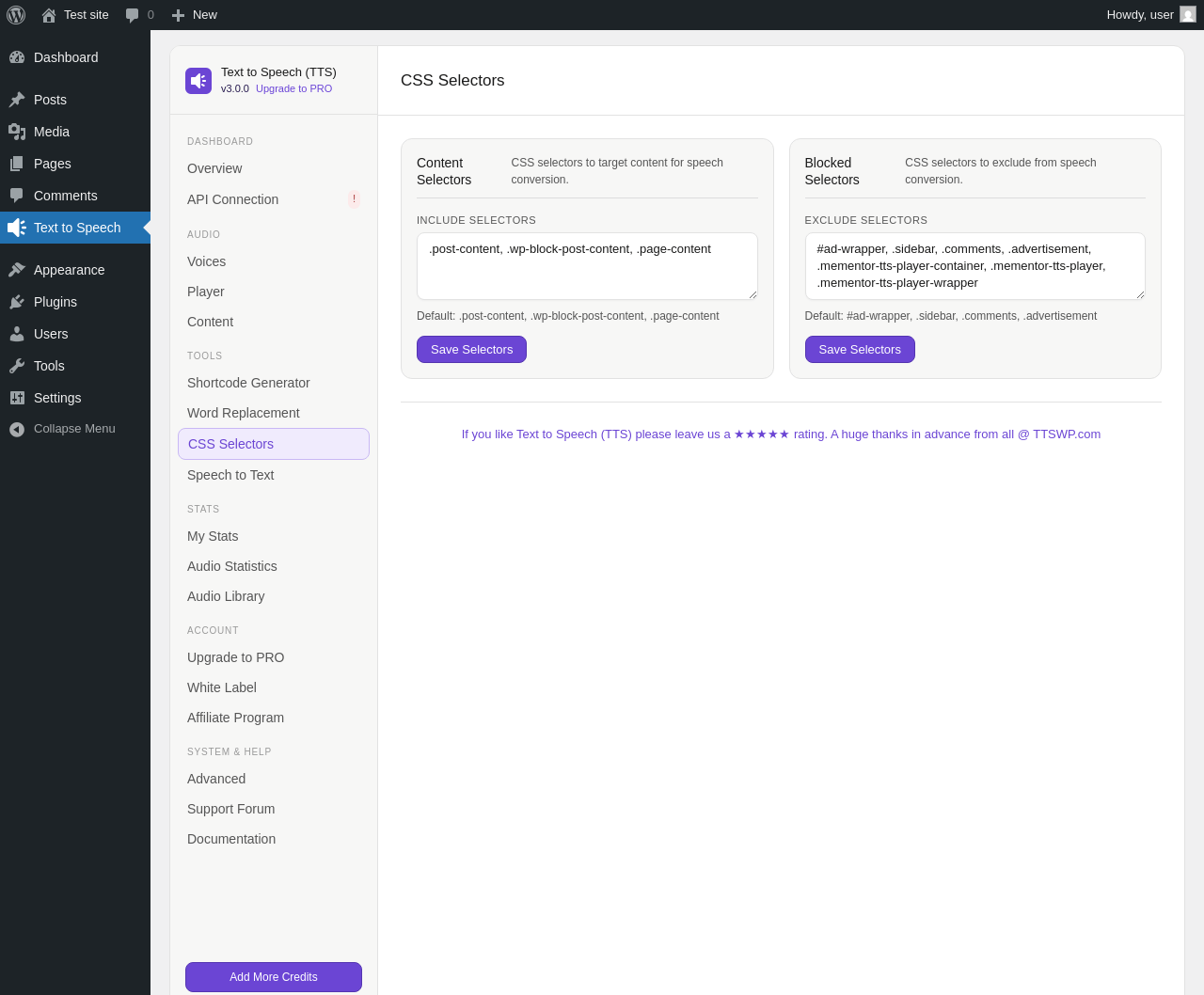This screenshot has width=1204, height=995.
Task: Click the comments bubble icon in admin bar
Action: pos(132,15)
